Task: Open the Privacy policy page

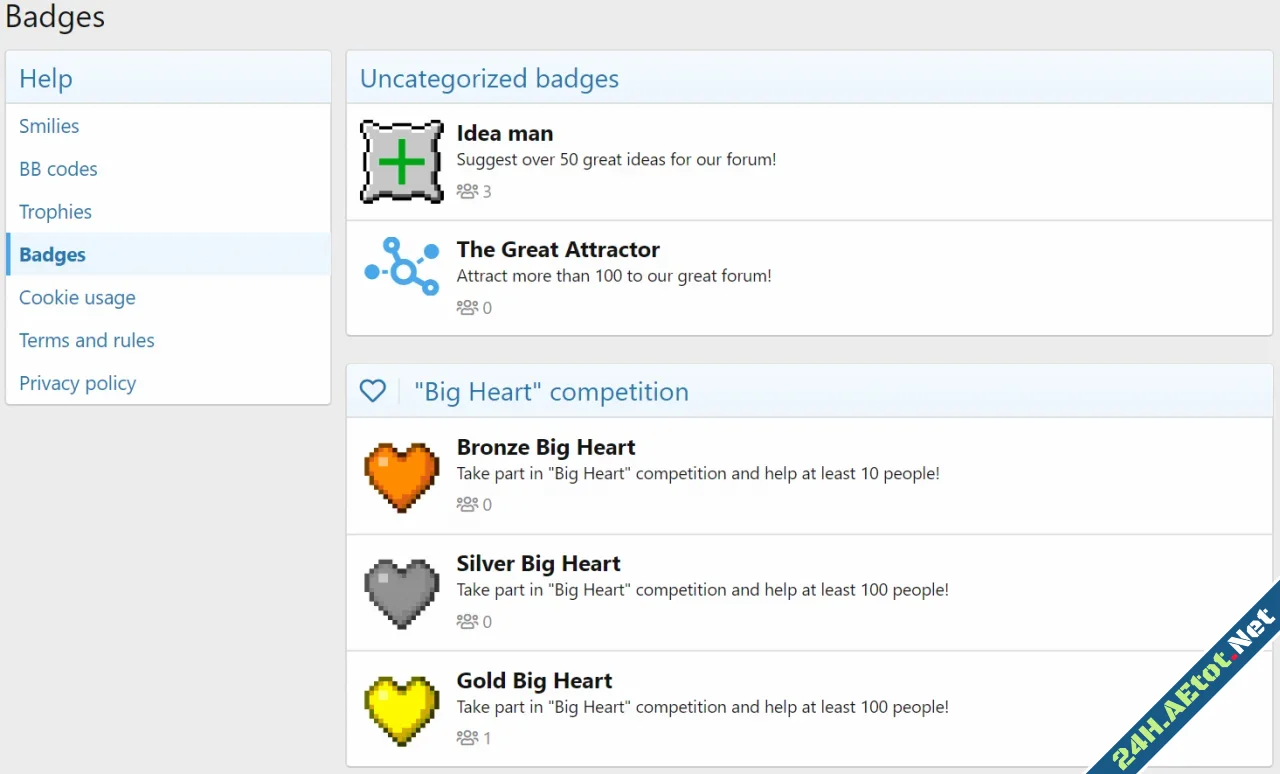Action: (x=77, y=383)
